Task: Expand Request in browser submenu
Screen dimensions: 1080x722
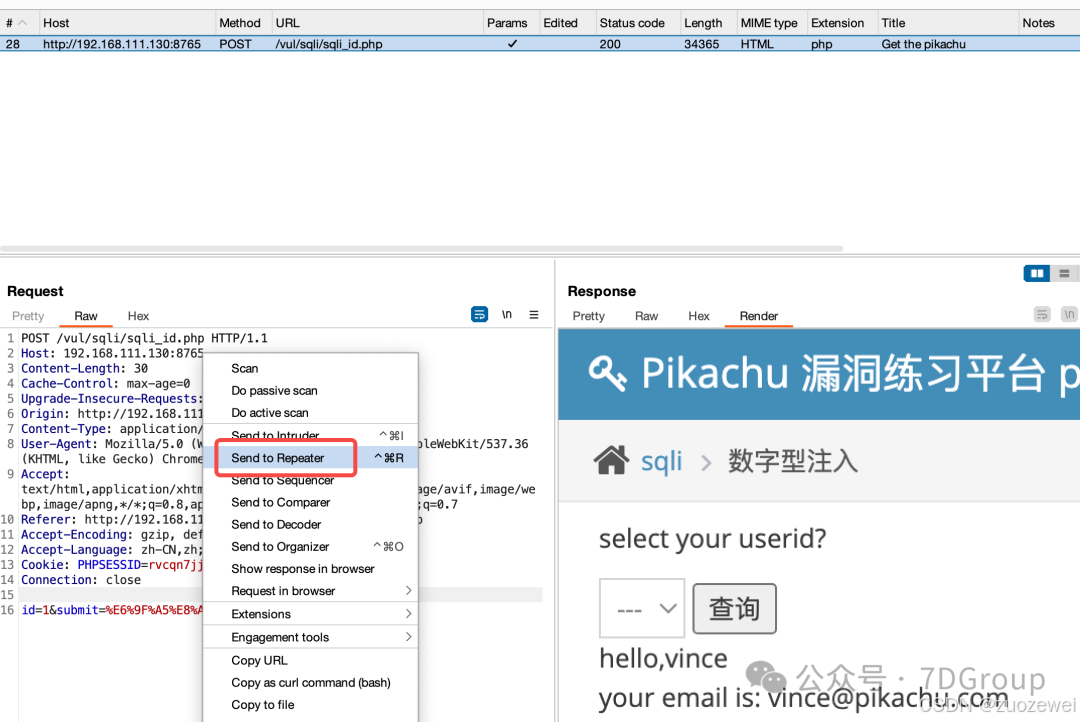Action: tap(311, 591)
